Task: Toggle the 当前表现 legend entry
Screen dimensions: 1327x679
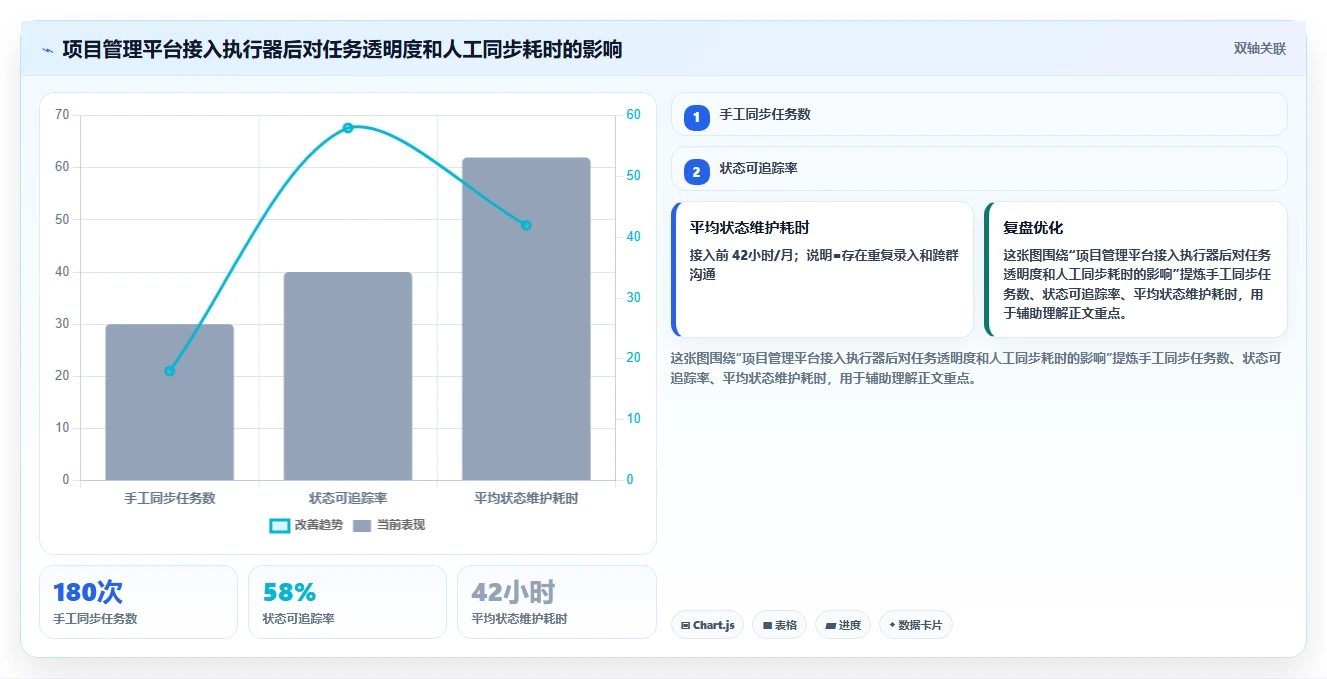Action: pyautogui.click(x=389, y=525)
